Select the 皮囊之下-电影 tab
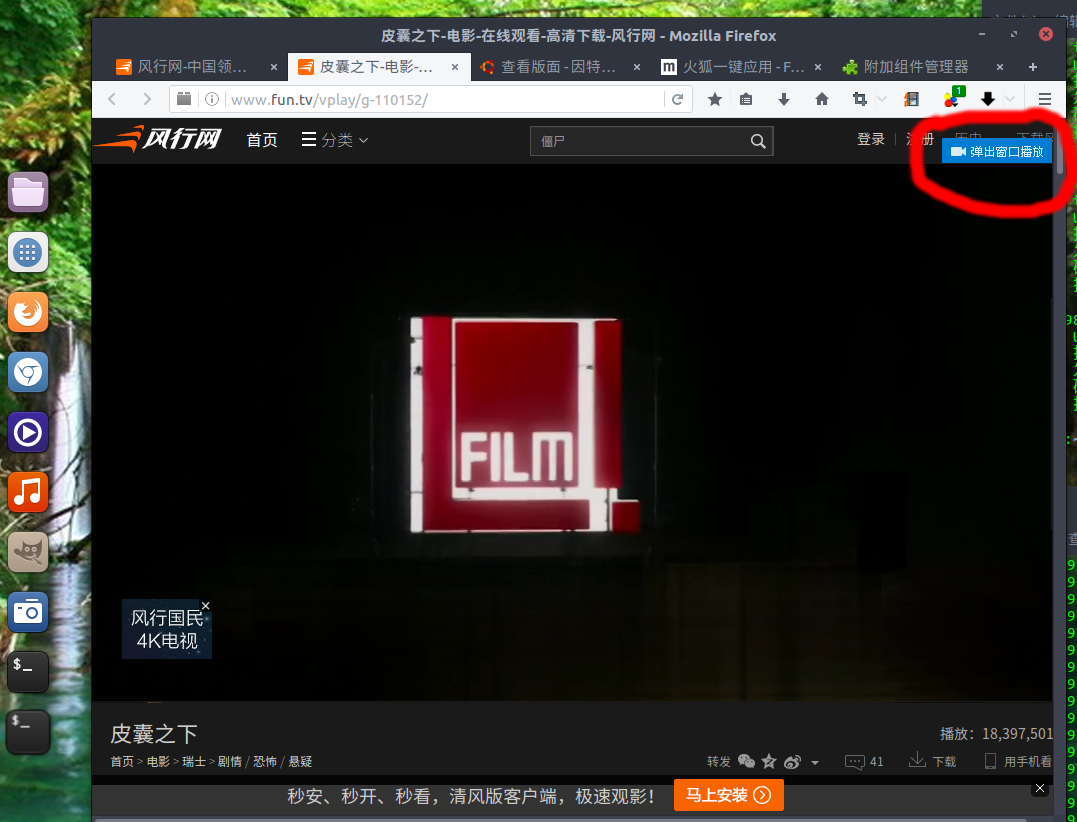1077x822 pixels. click(x=379, y=67)
